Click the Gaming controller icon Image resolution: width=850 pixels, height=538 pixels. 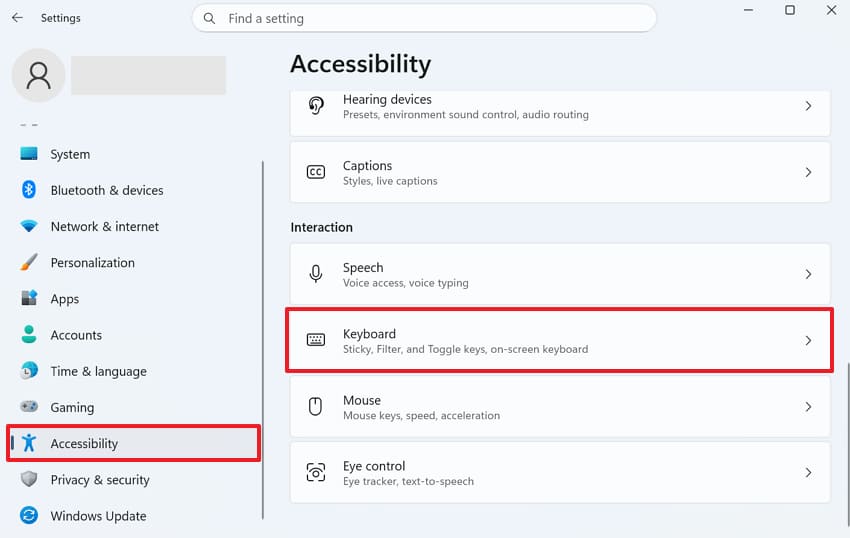pos(29,406)
